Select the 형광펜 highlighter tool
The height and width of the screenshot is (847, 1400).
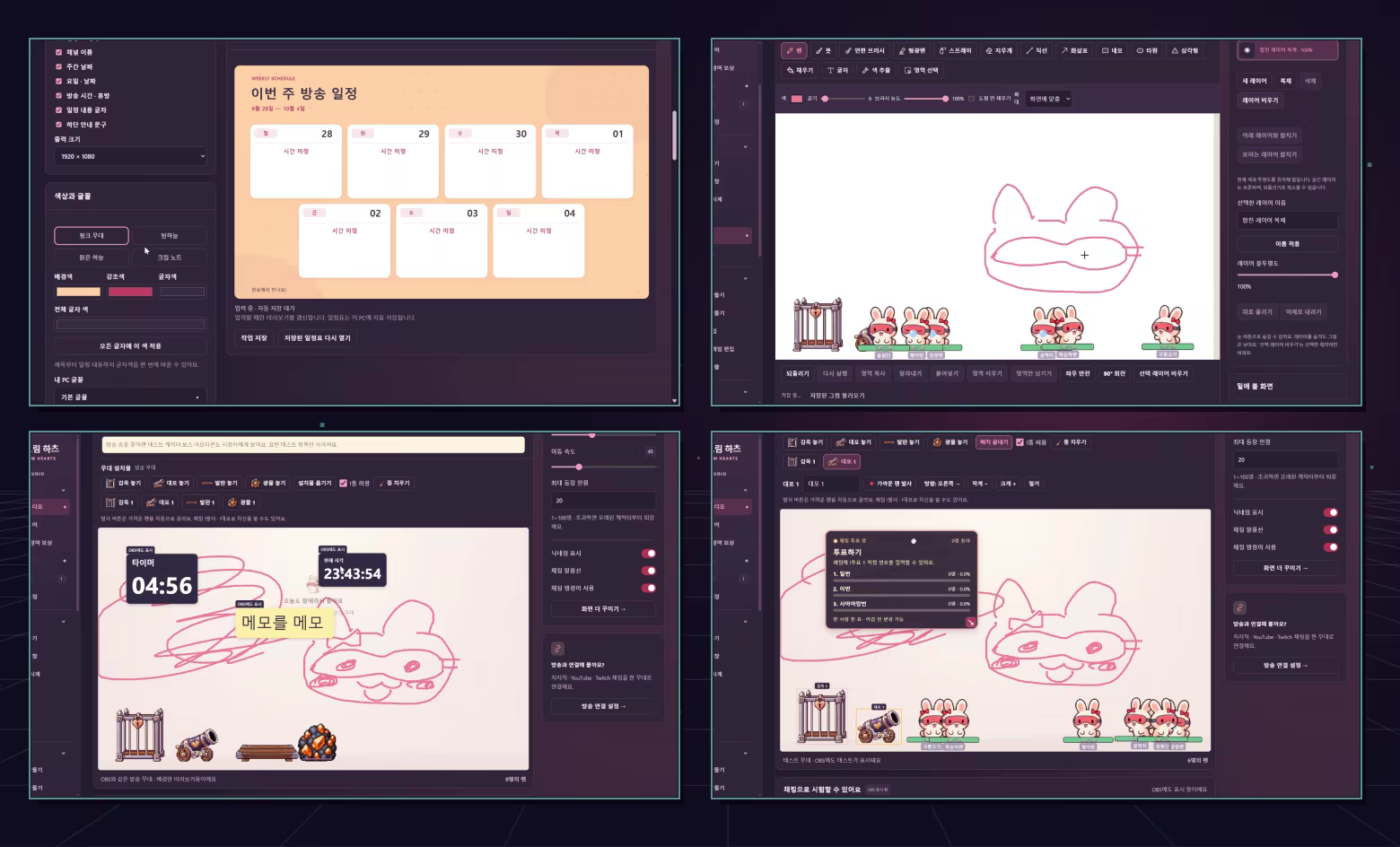912,51
